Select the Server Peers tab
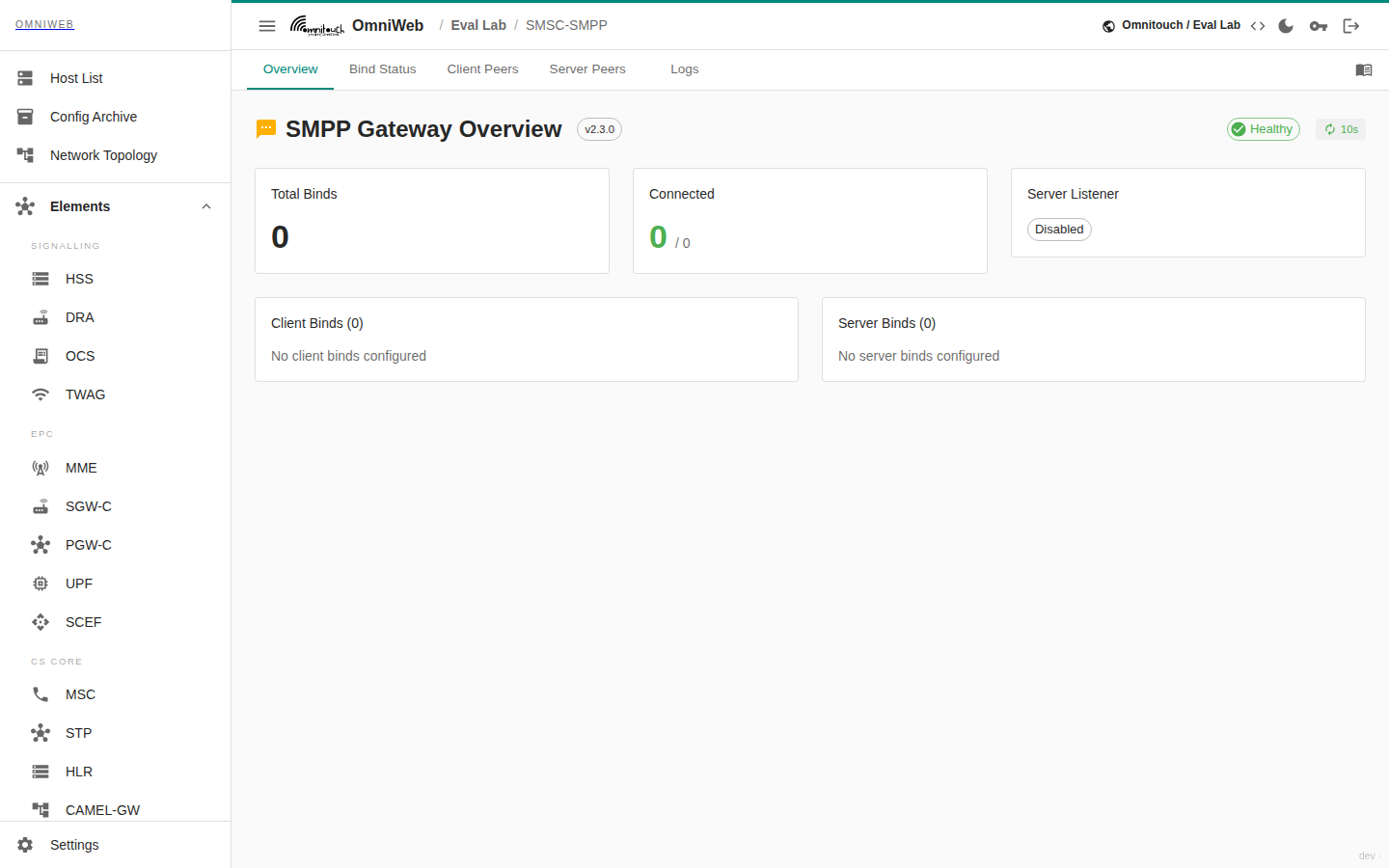Screen dimensions: 1389x868 click(587, 69)
